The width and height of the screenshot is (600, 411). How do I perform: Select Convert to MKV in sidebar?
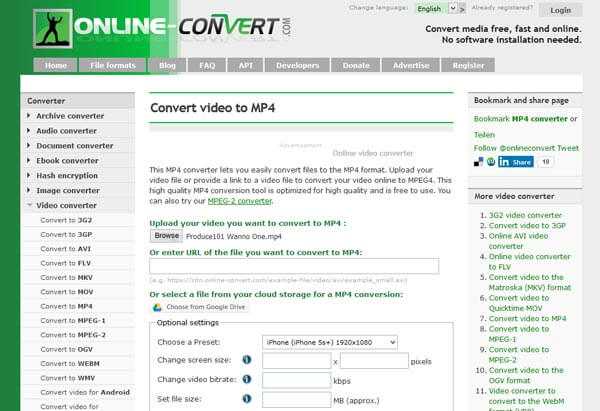[x=67, y=278]
